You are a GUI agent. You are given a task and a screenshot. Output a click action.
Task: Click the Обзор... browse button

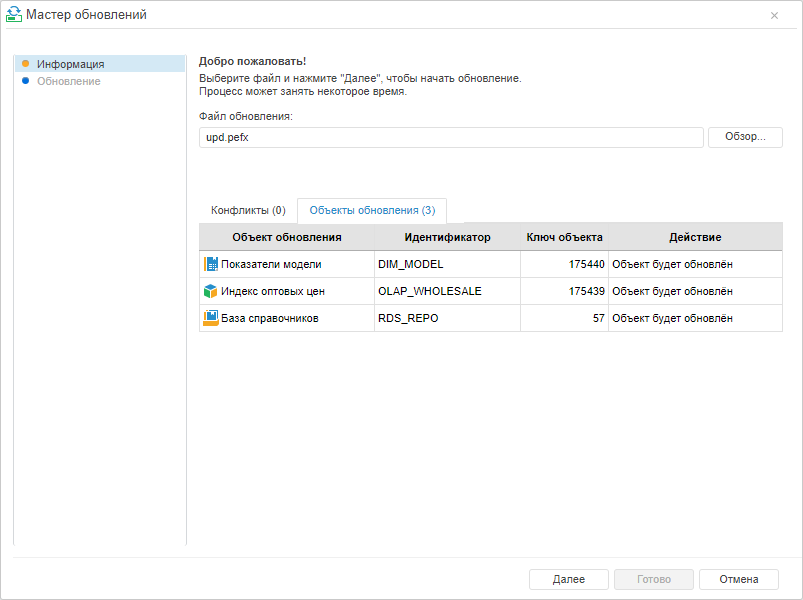[745, 137]
